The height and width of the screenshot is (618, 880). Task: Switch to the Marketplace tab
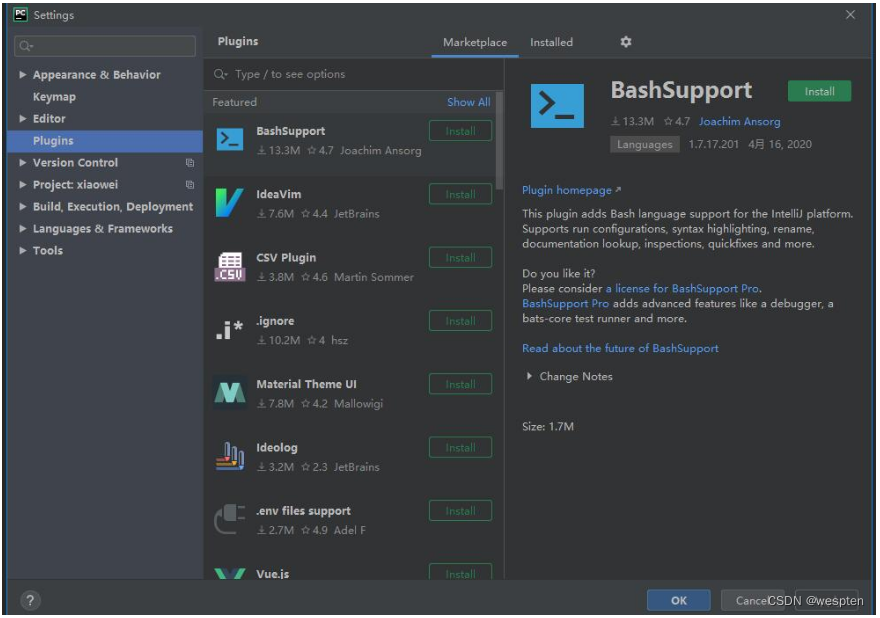tap(475, 42)
